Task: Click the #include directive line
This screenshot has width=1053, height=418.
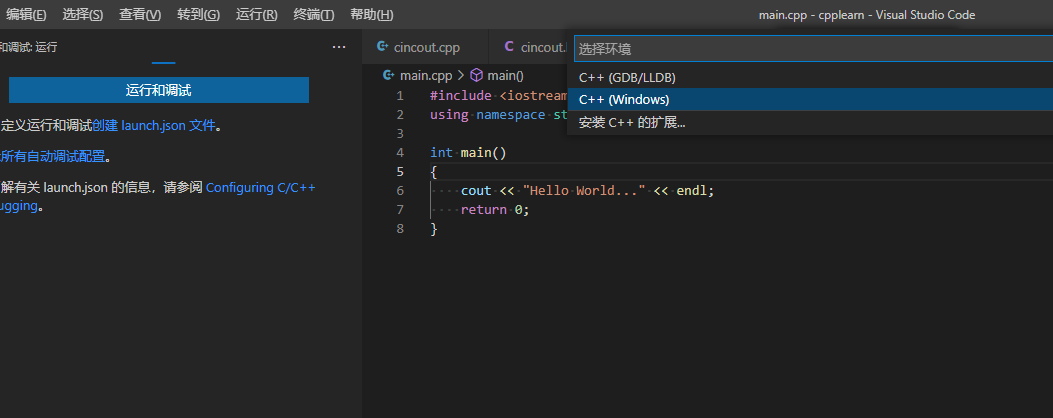Action: click(499, 95)
